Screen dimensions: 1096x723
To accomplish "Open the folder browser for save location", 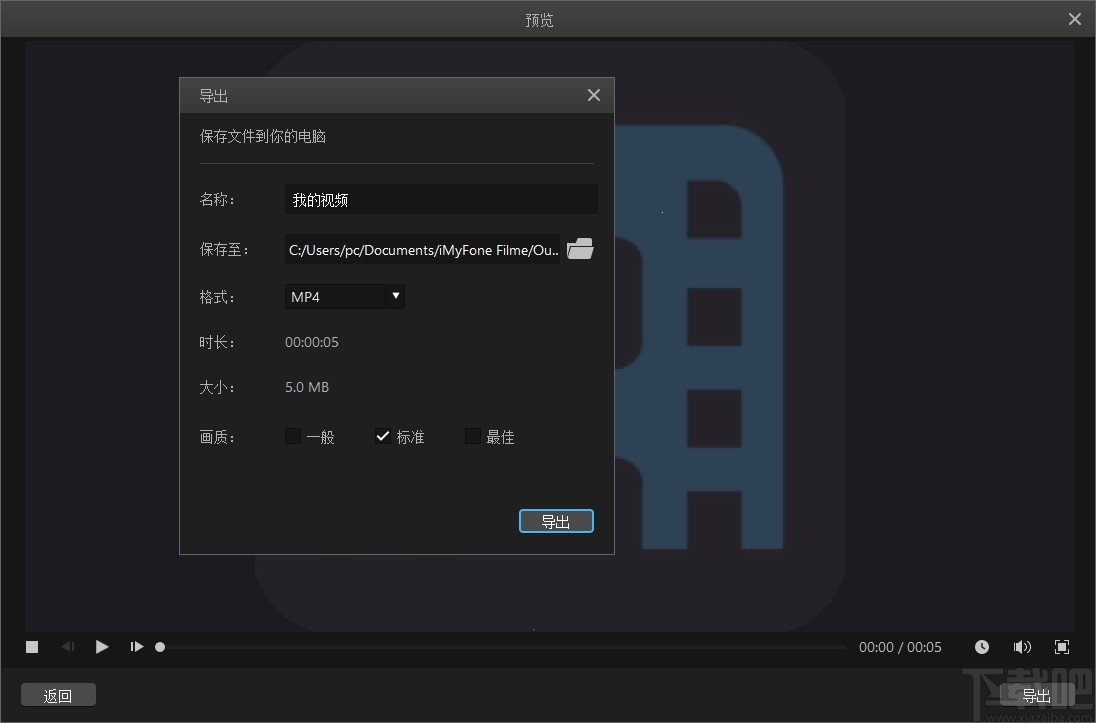I will click(x=580, y=249).
